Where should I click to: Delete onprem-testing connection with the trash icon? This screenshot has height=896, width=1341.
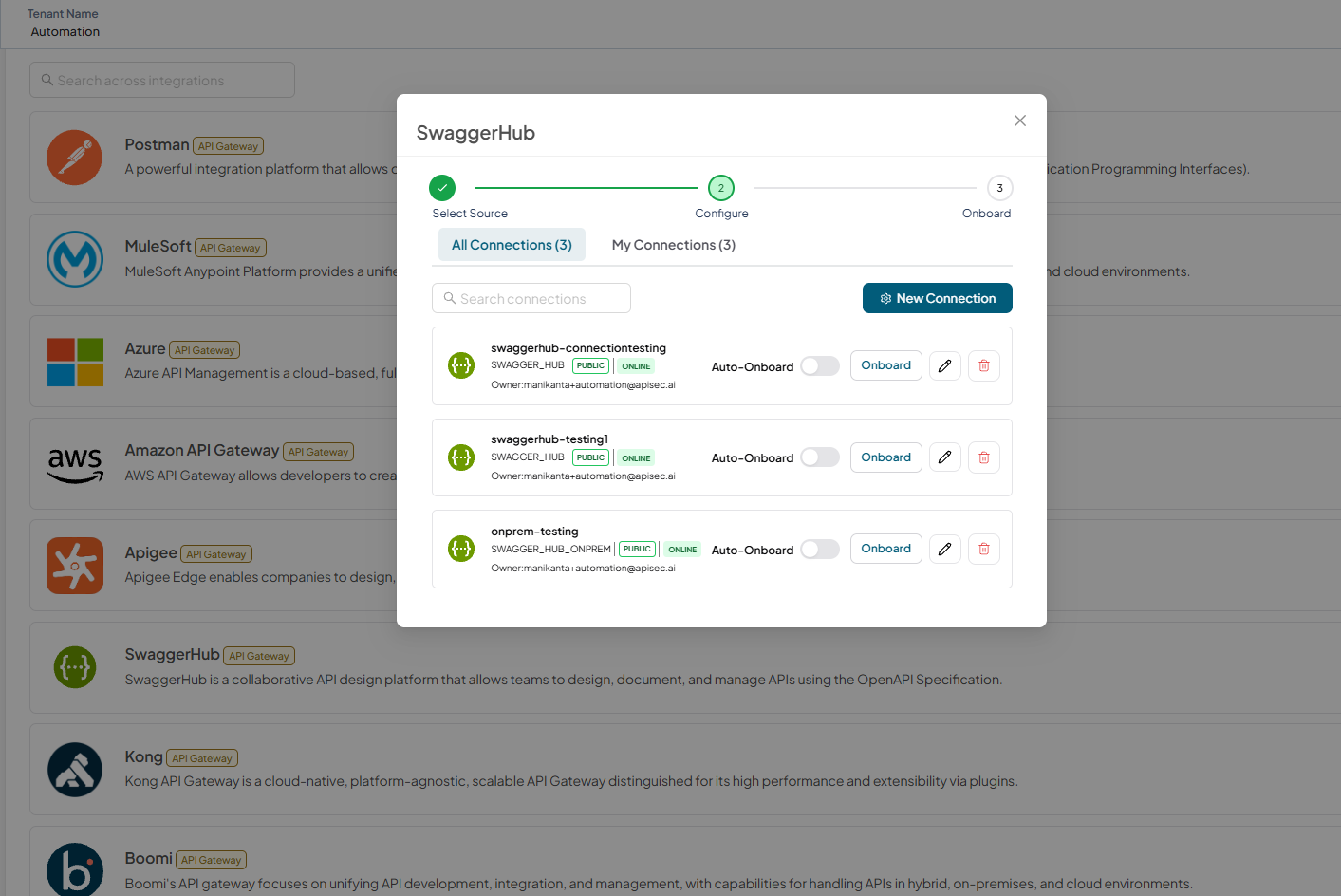[x=984, y=549]
